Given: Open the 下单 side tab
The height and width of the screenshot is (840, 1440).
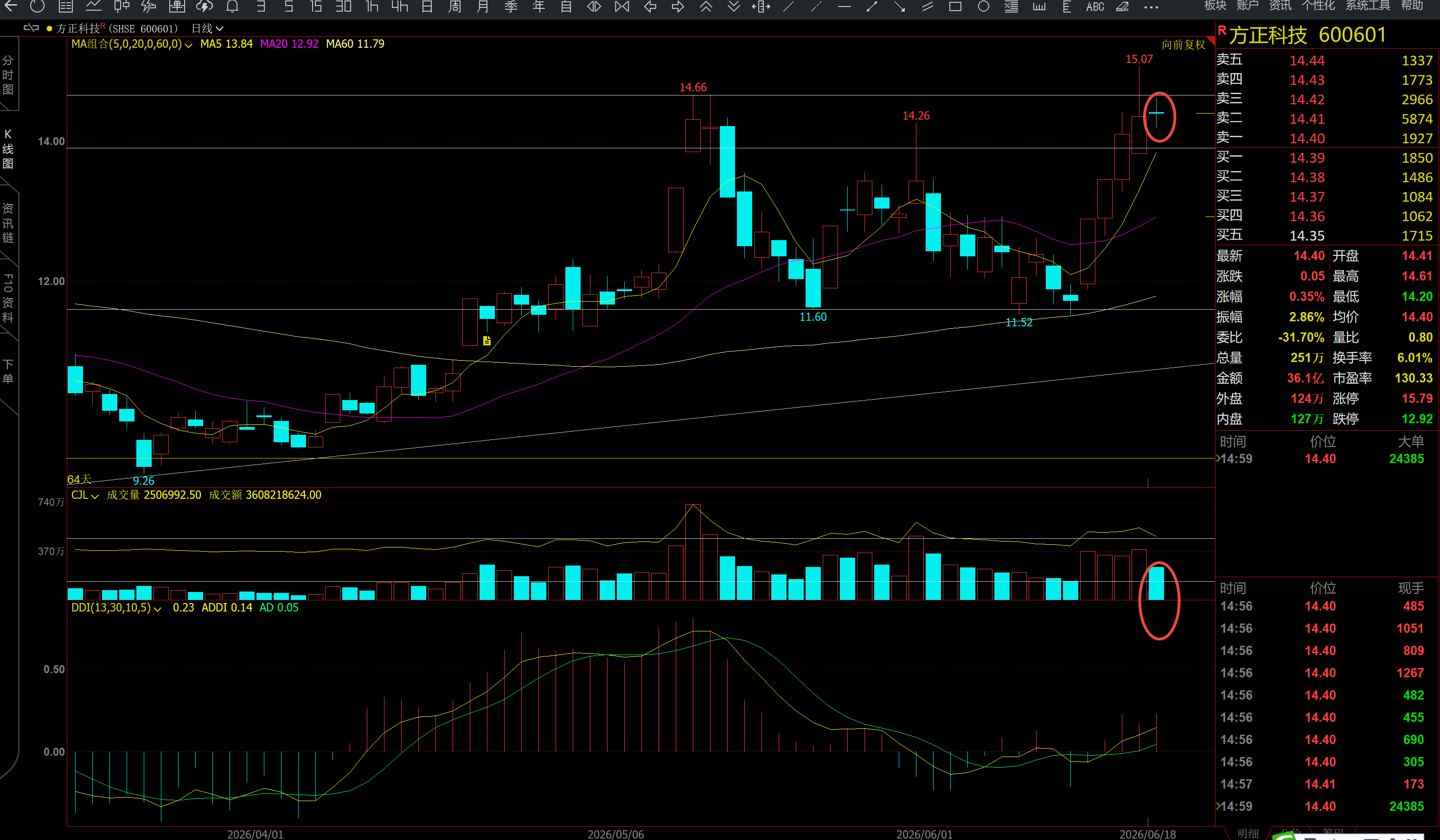Looking at the screenshot, I should coord(8,371).
